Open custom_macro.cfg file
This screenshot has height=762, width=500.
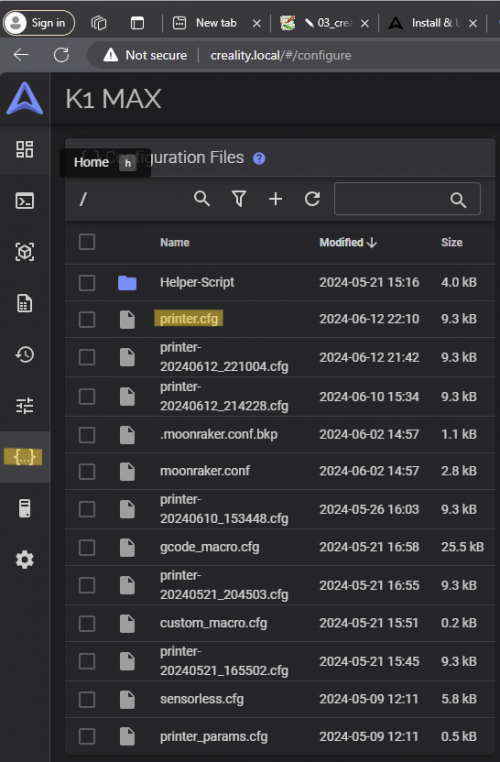pos(213,623)
